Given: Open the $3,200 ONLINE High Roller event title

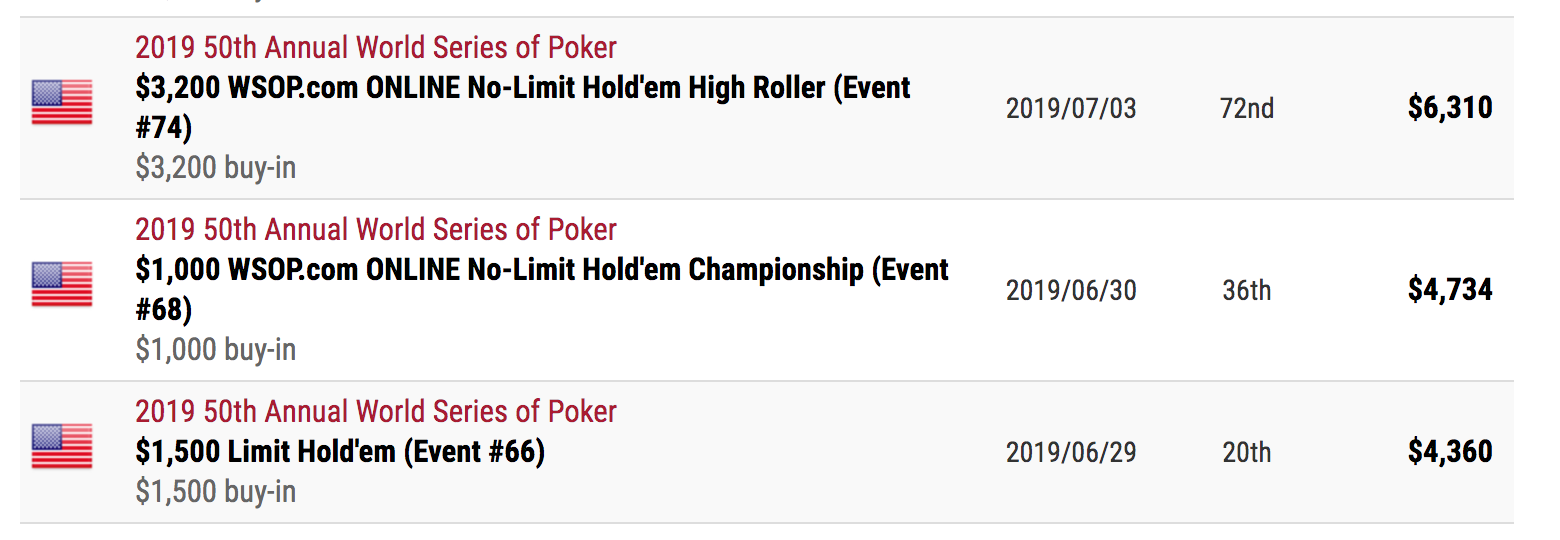Looking at the screenshot, I should [523, 107].
